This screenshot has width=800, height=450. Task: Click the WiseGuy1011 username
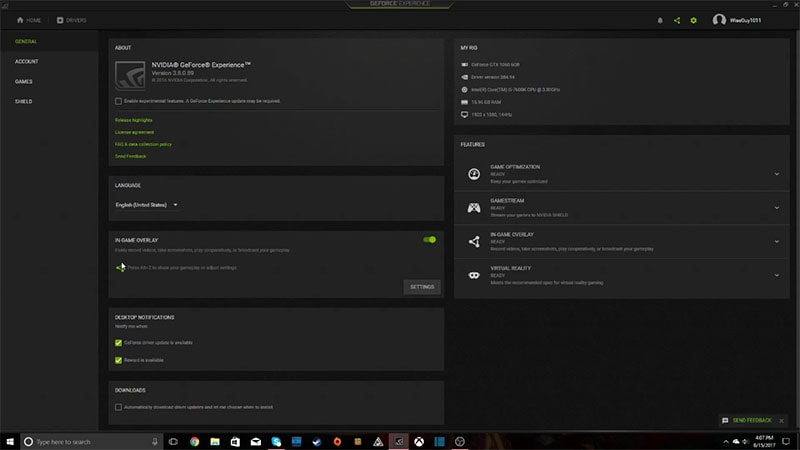(745, 20)
